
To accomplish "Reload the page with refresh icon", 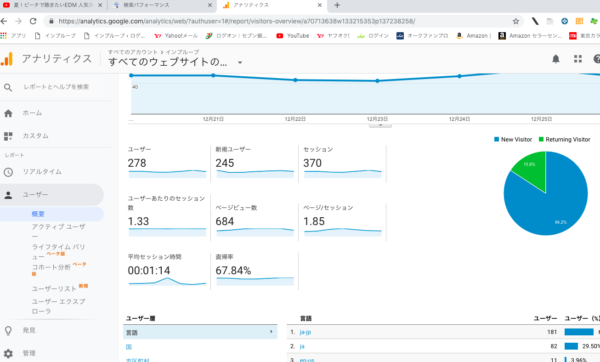I will [33, 21].
